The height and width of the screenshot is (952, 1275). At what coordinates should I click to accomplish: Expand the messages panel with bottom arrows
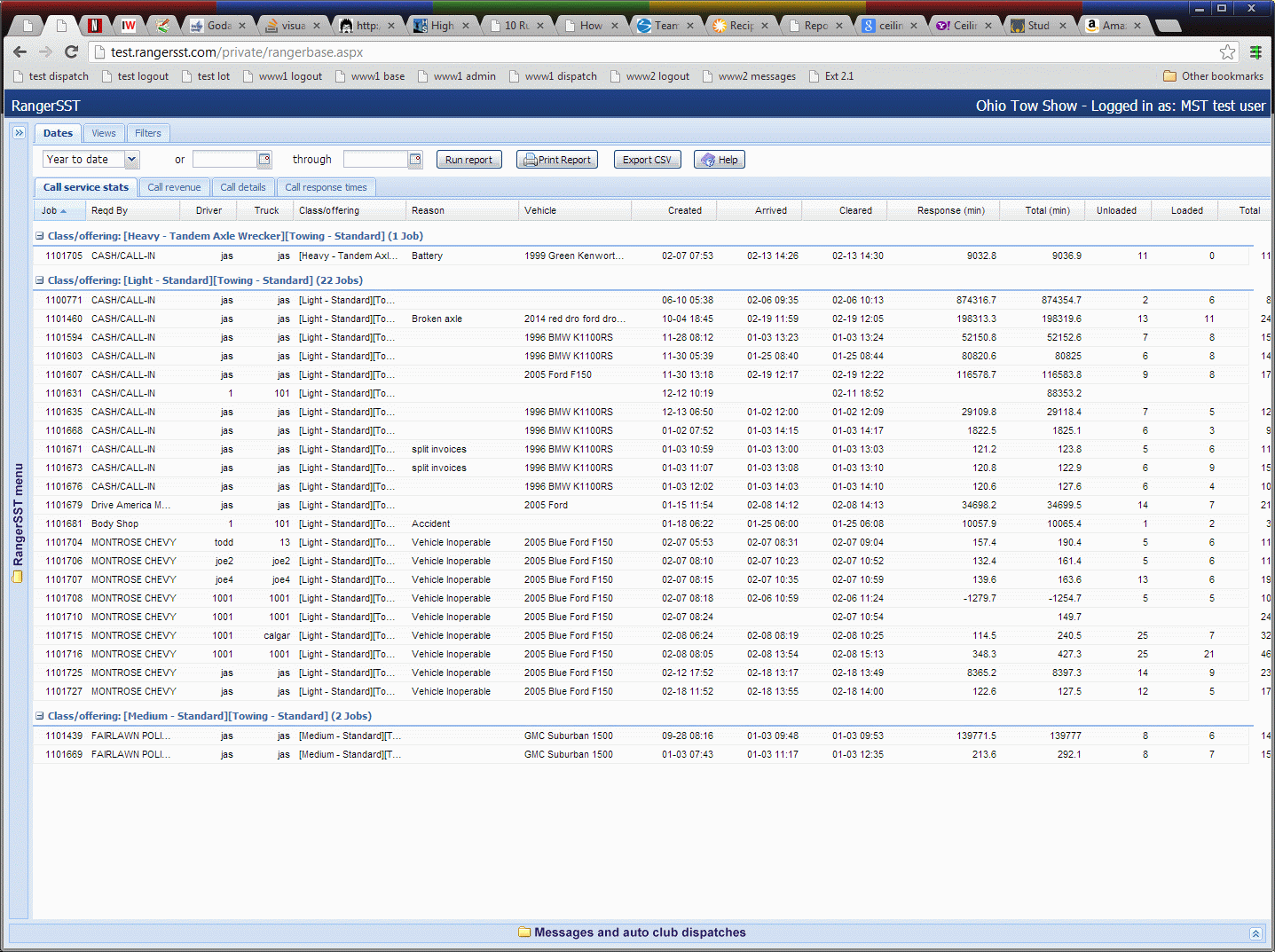tap(1255, 933)
